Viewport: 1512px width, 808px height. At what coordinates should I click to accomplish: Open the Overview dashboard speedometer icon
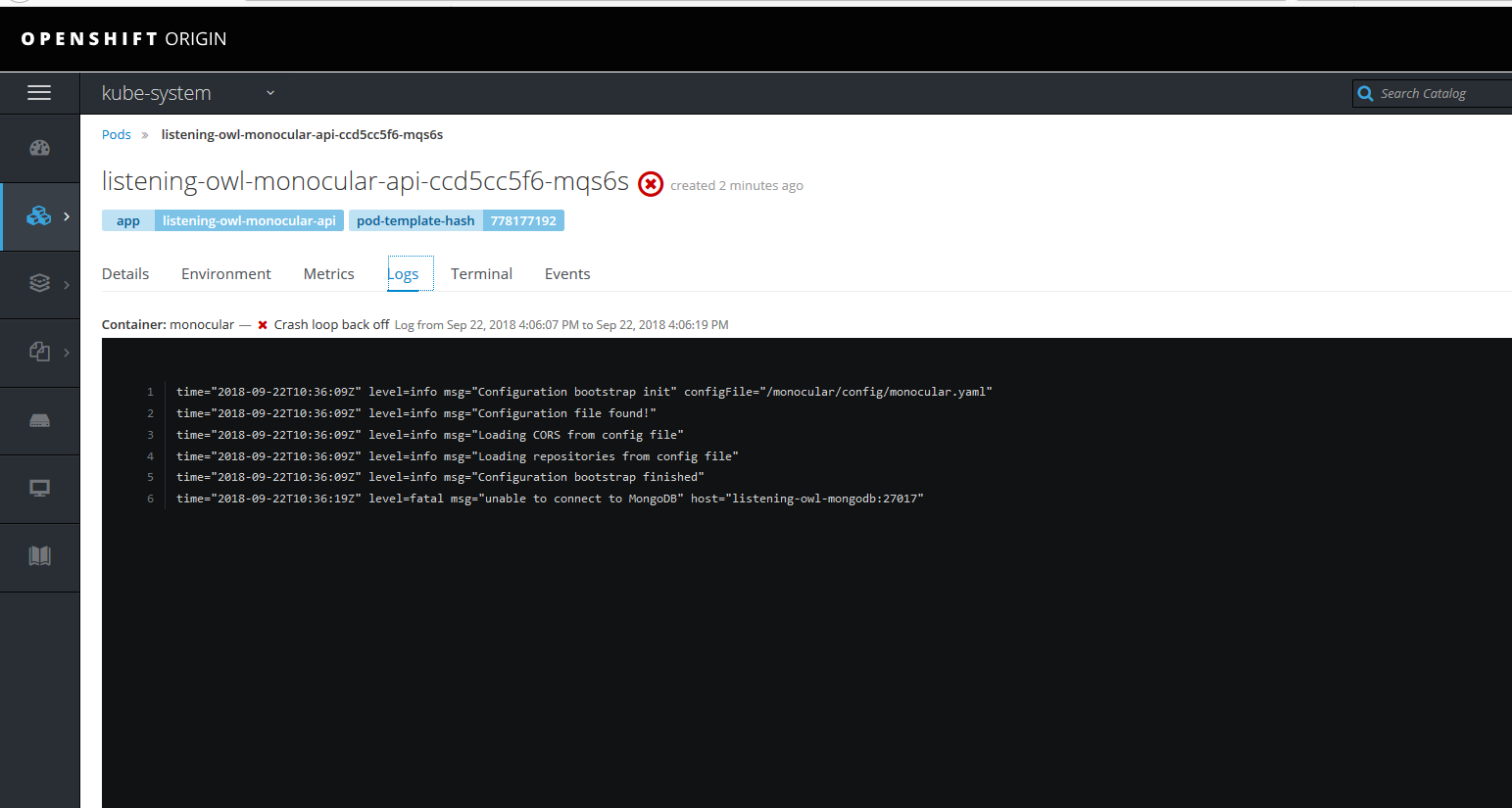(x=37, y=147)
